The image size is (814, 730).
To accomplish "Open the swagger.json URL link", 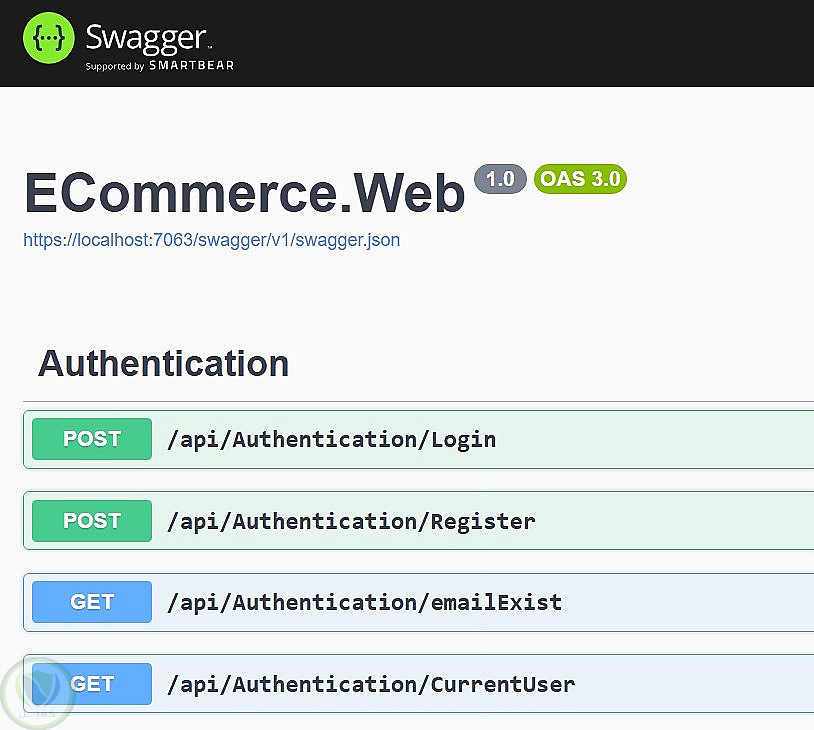I will [x=211, y=240].
